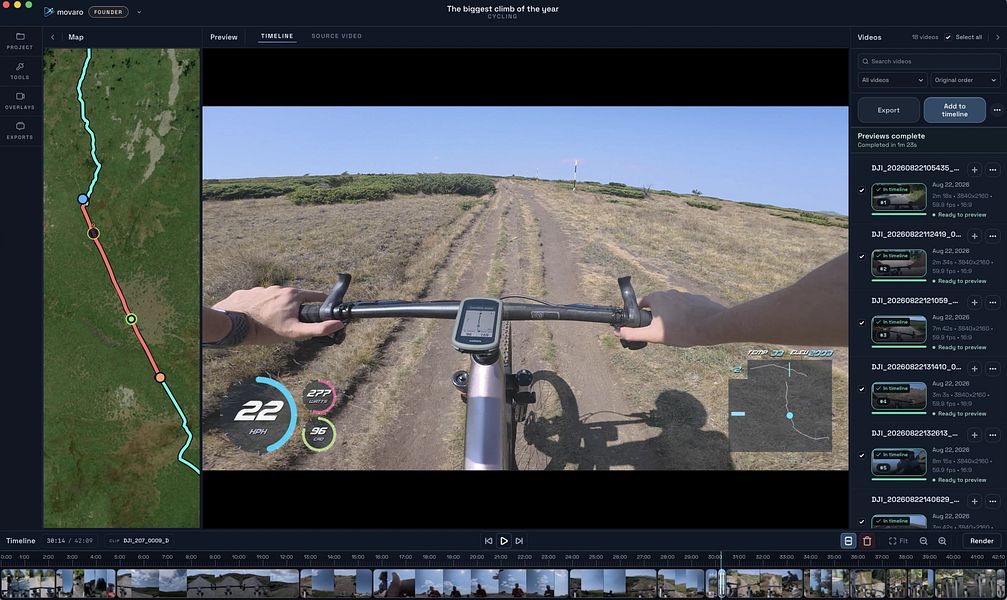Click the 20:00 mark on timeline ruler

point(477,557)
